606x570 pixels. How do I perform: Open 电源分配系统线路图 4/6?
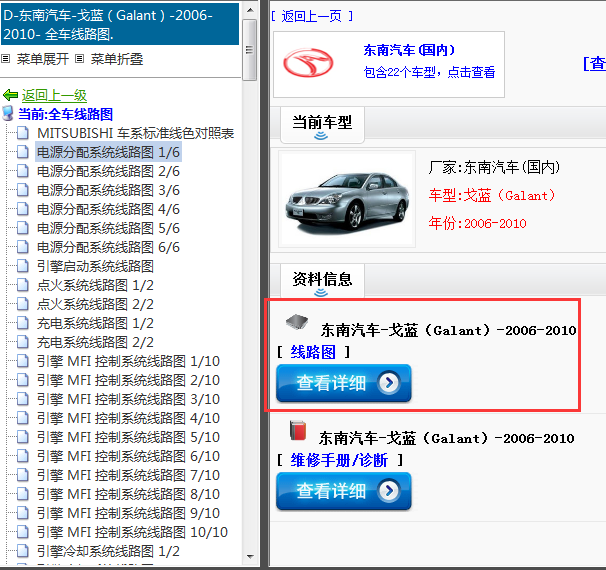point(108,209)
